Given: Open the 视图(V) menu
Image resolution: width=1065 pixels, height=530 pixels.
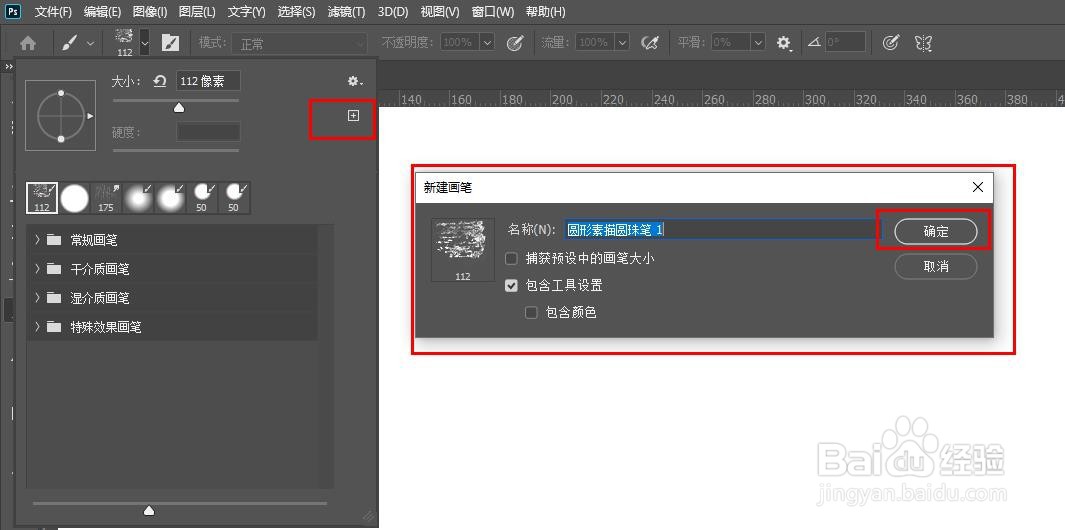Looking at the screenshot, I should (440, 12).
